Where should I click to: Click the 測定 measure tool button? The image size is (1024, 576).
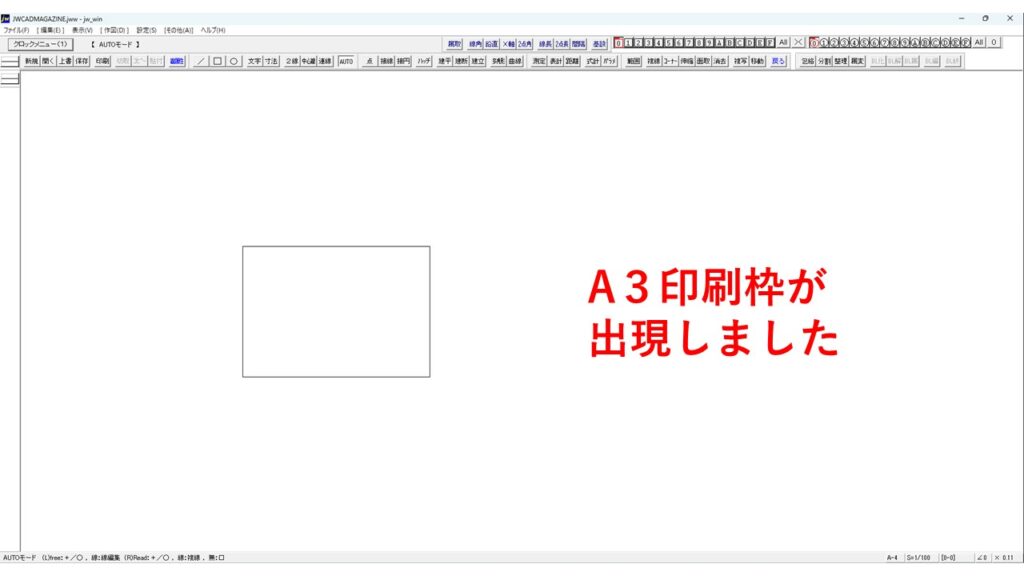(539, 61)
